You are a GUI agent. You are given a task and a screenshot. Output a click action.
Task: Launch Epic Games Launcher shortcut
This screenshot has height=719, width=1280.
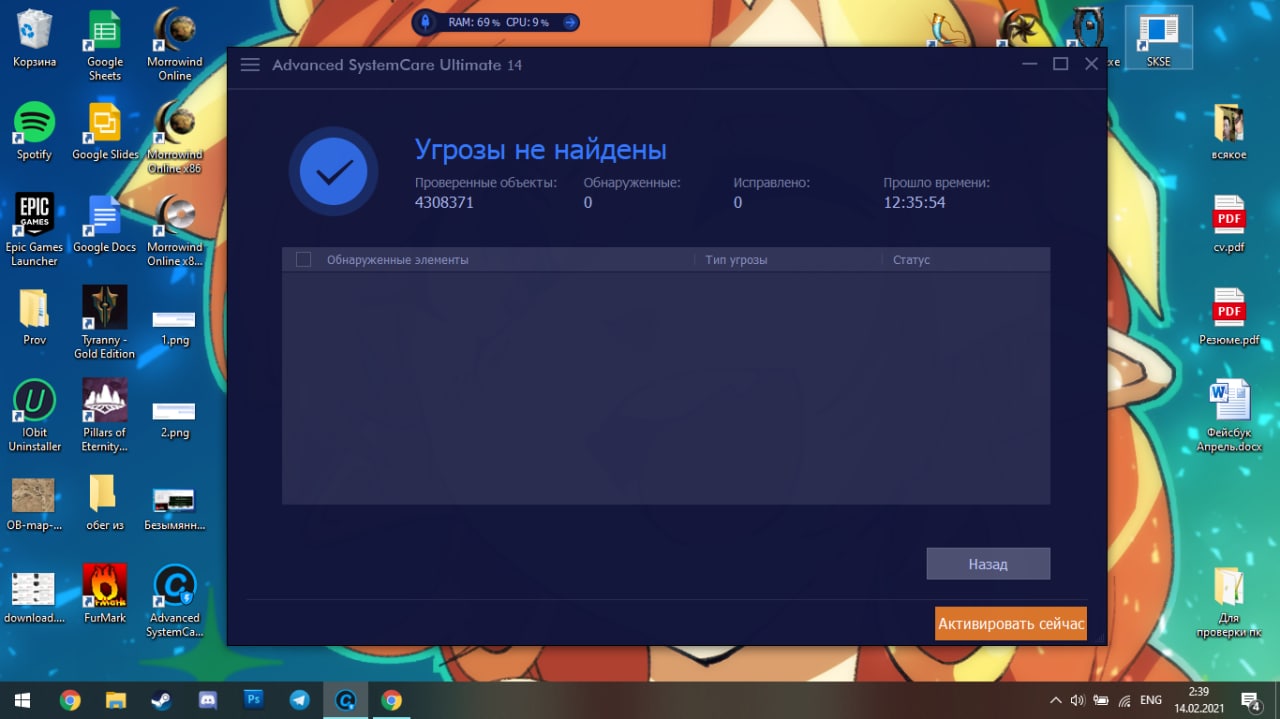tap(34, 231)
